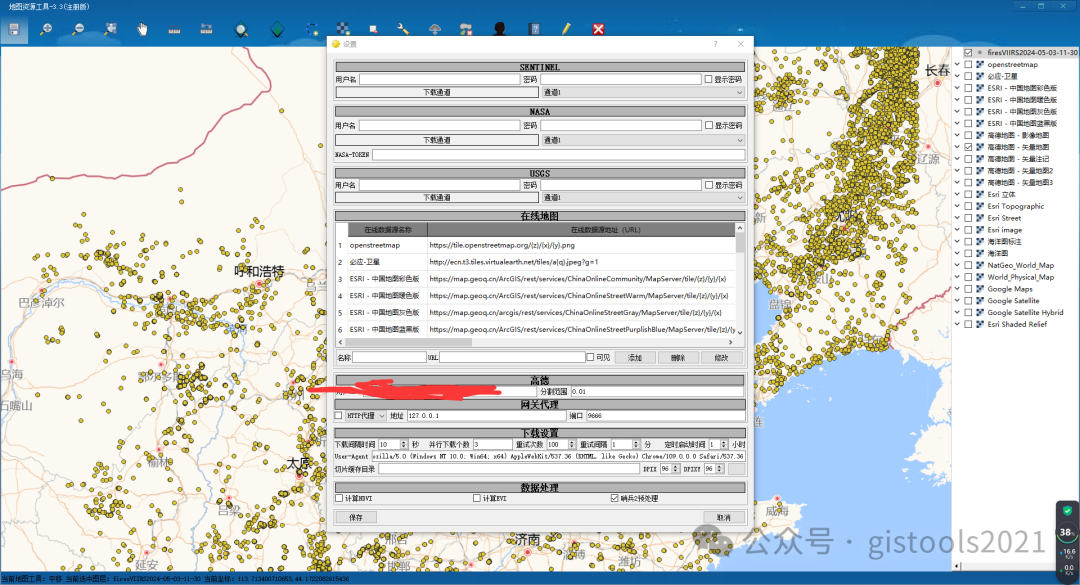This screenshot has height=585, width=1080.
Task: Click the 添加 add button
Action: (635, 358)
